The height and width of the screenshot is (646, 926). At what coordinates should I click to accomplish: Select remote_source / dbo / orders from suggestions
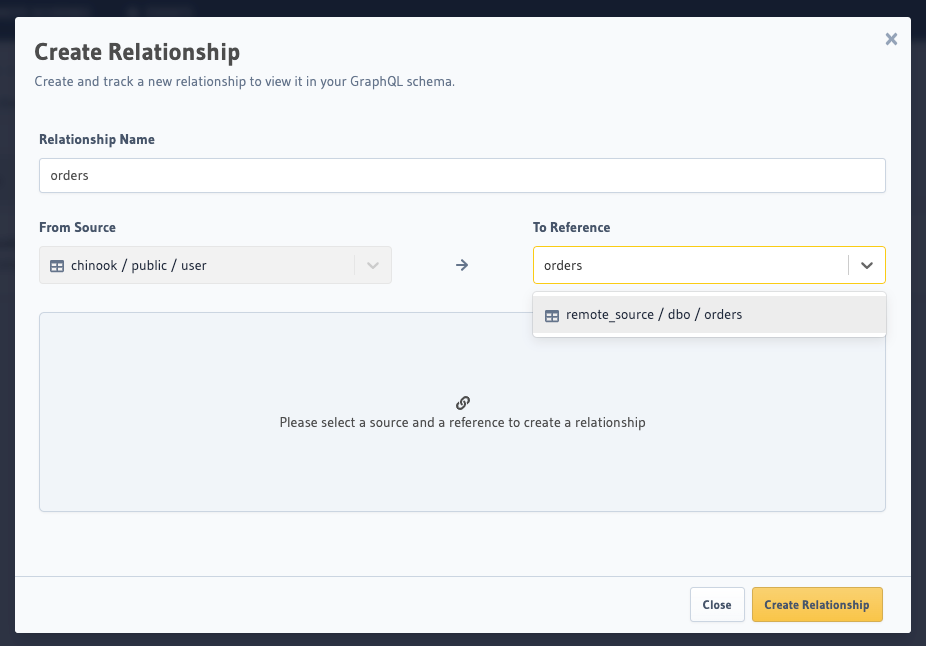tap(654, 314)
